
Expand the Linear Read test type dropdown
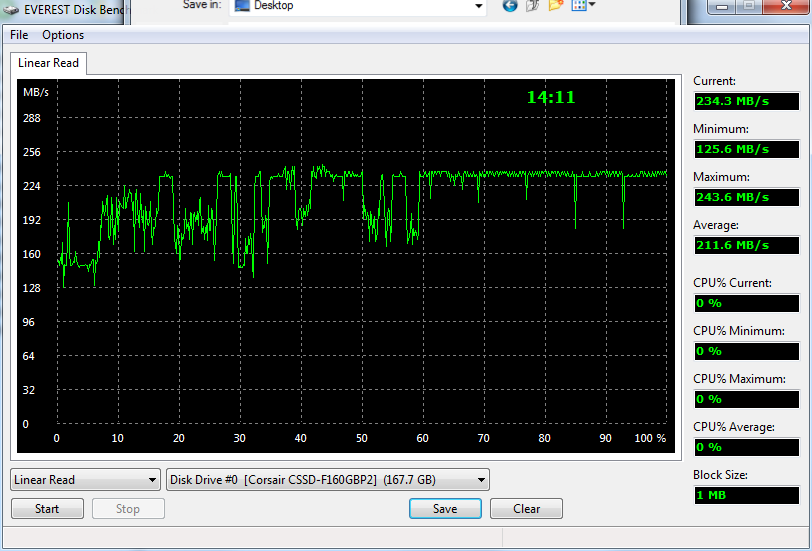click(x=85, y=480)
